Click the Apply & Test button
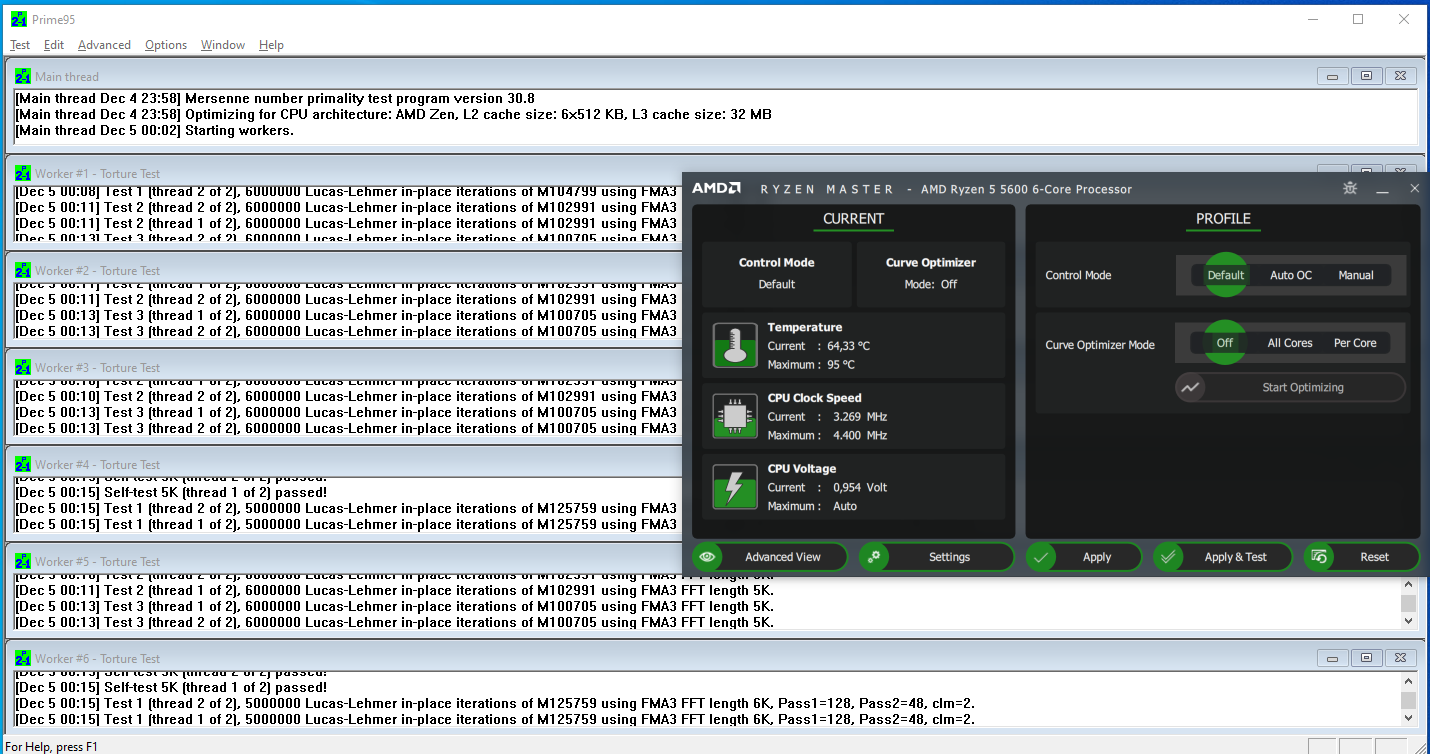 coord(1223,557)
